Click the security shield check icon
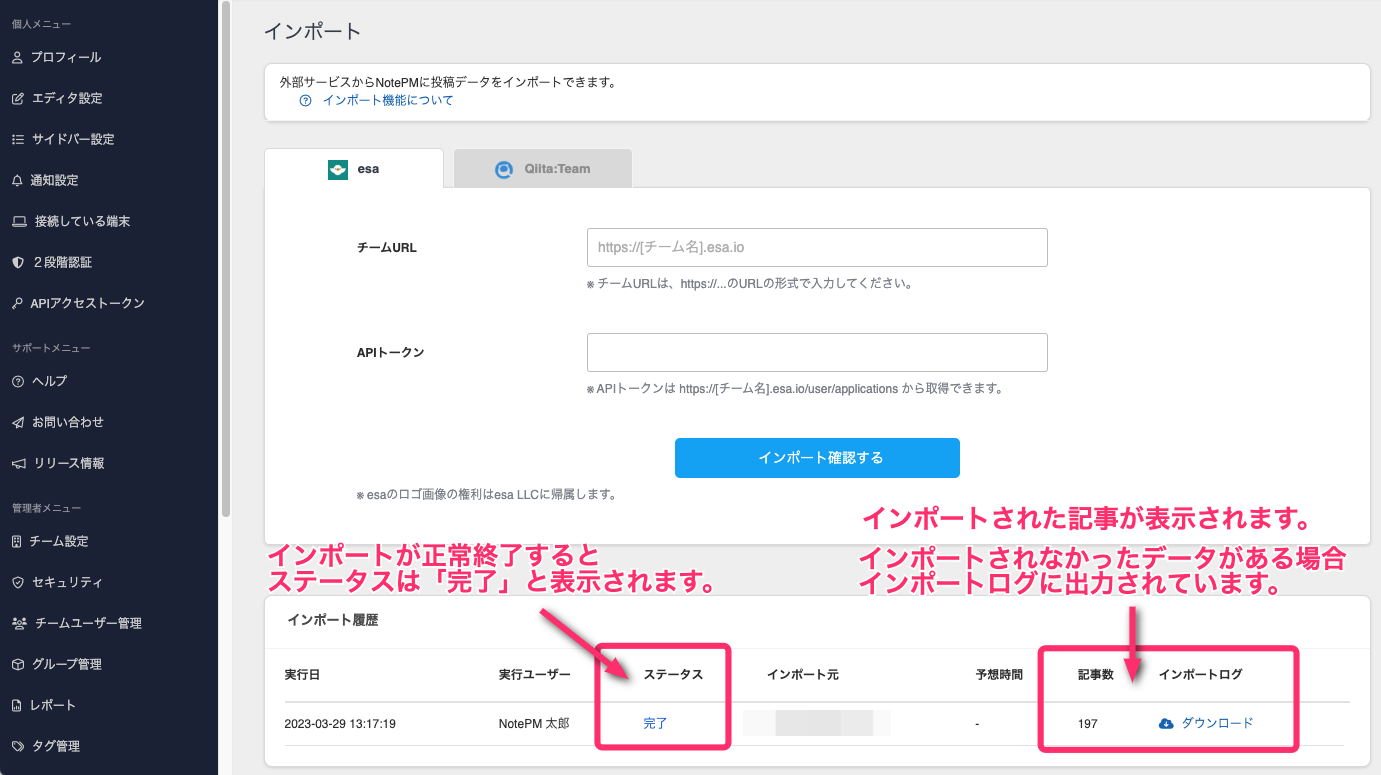 pos(17,583)
